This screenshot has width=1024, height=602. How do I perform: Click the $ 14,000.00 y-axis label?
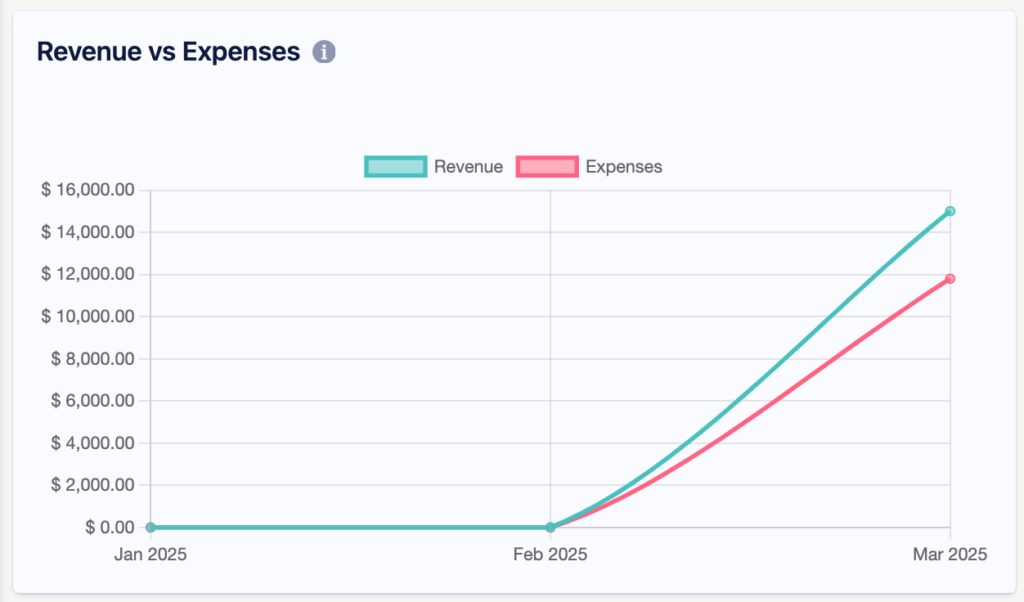click(87, 232)
